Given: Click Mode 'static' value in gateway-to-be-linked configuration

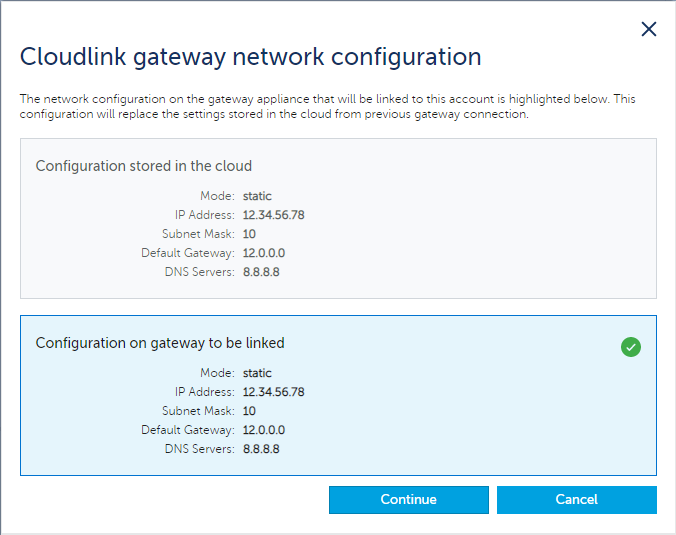Looking at the screenshot, I should pos(257,373).
